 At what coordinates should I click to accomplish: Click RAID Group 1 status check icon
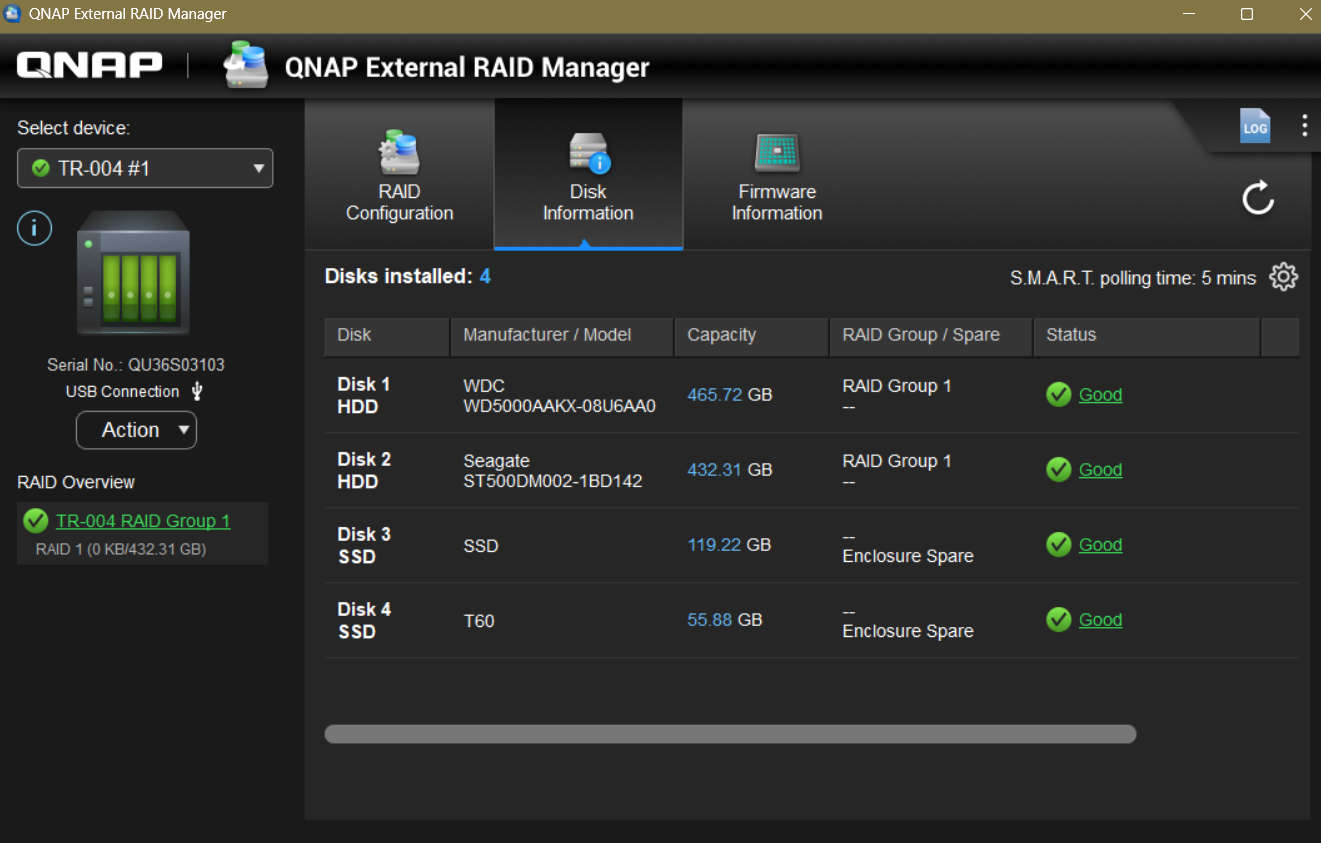(36, 521)
